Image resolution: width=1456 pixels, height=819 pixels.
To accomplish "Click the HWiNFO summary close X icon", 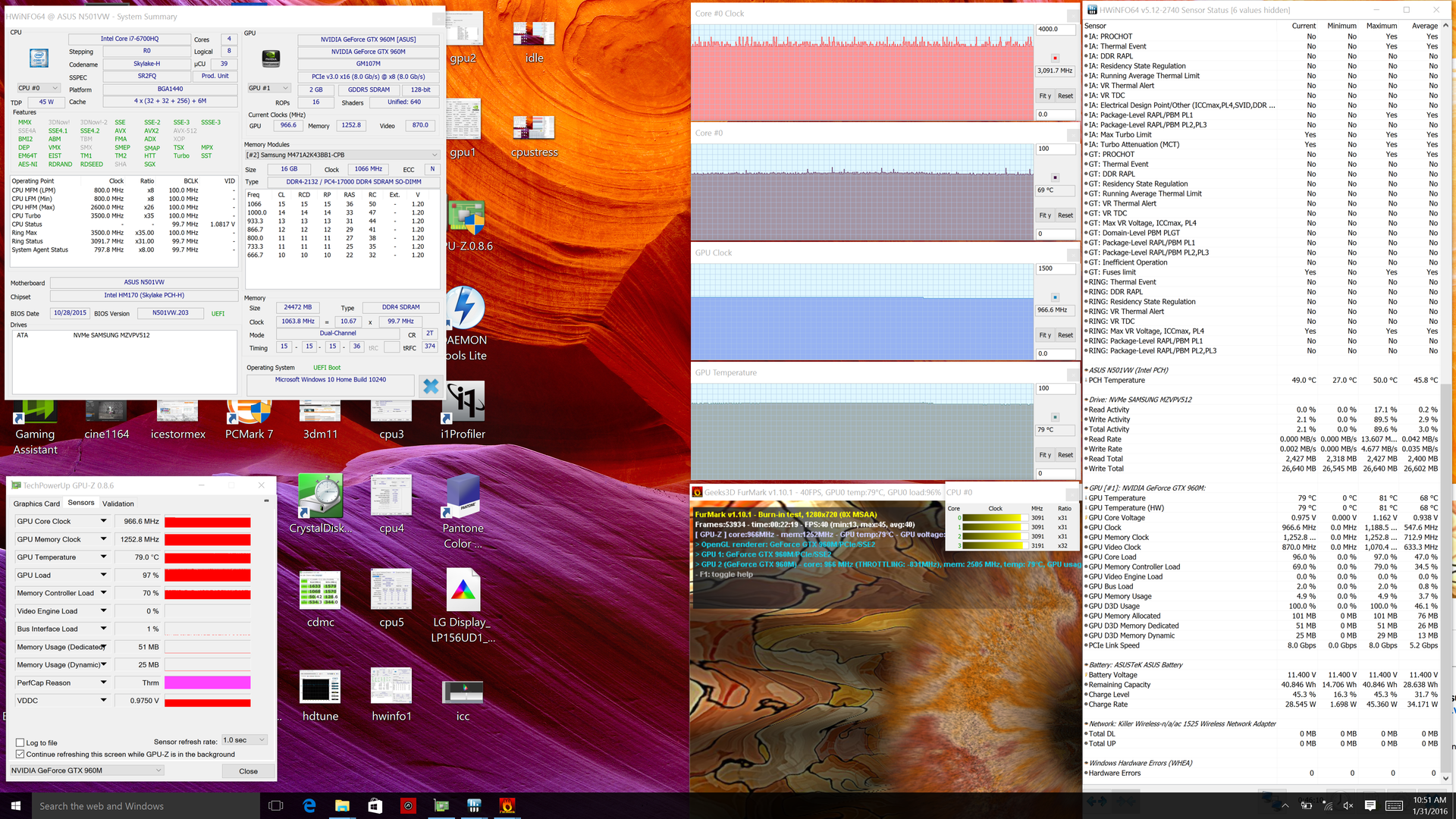I will [430, 386].
